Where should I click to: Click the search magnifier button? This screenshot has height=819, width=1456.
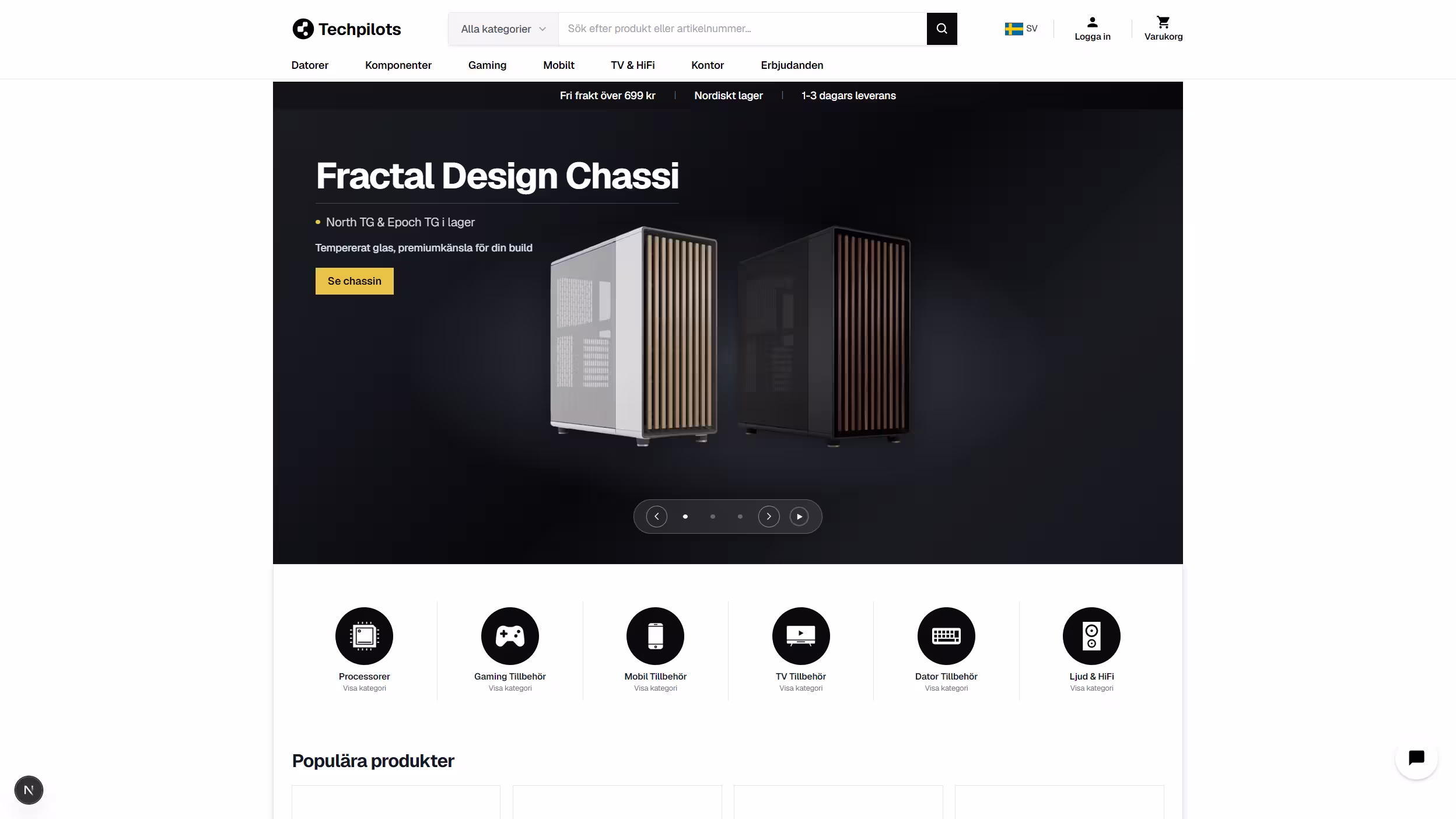942,29
